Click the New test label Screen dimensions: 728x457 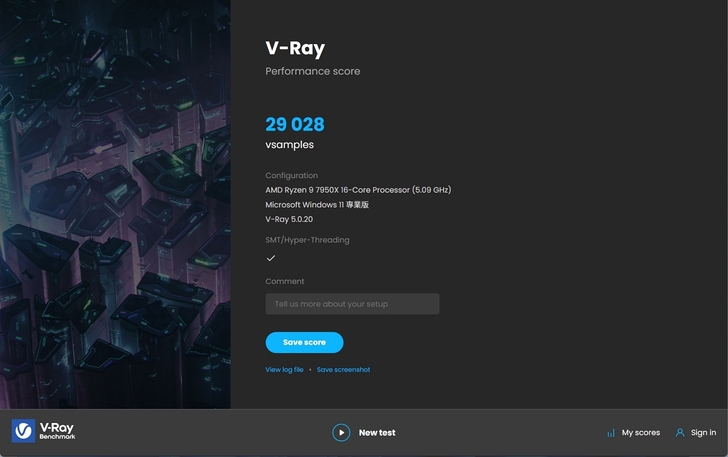(x=377, y=433)
